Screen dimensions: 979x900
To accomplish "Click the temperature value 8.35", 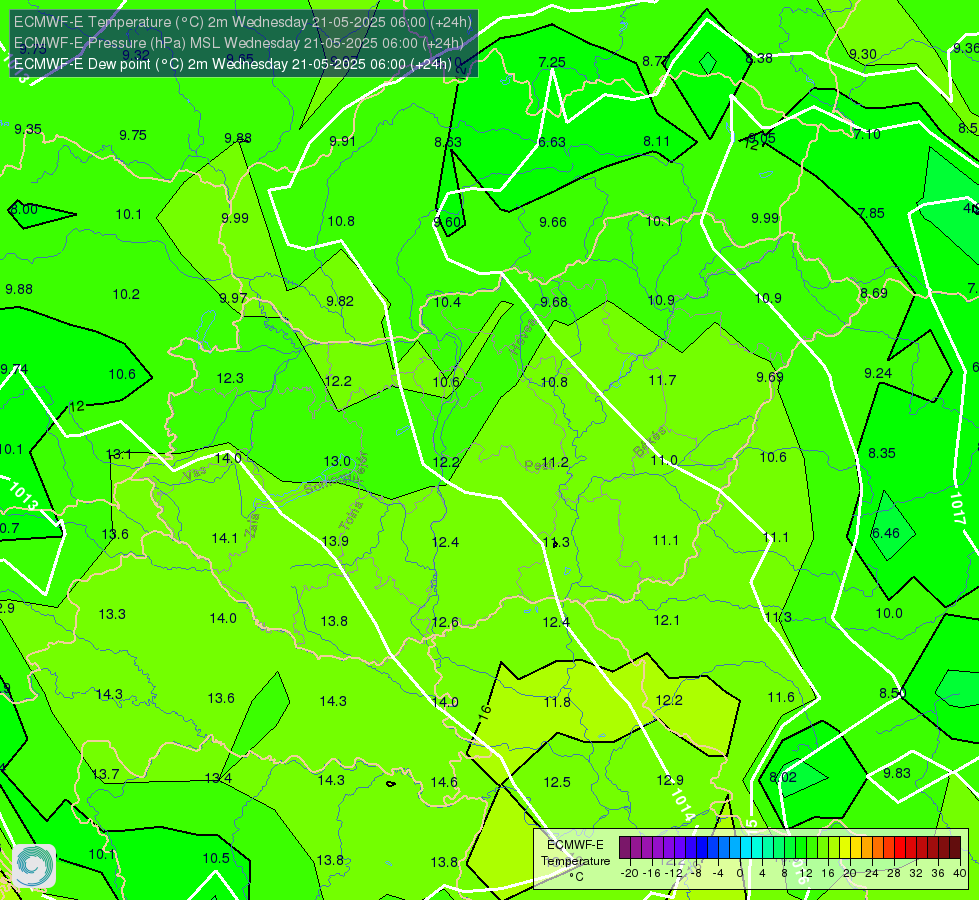I will 882,453.
